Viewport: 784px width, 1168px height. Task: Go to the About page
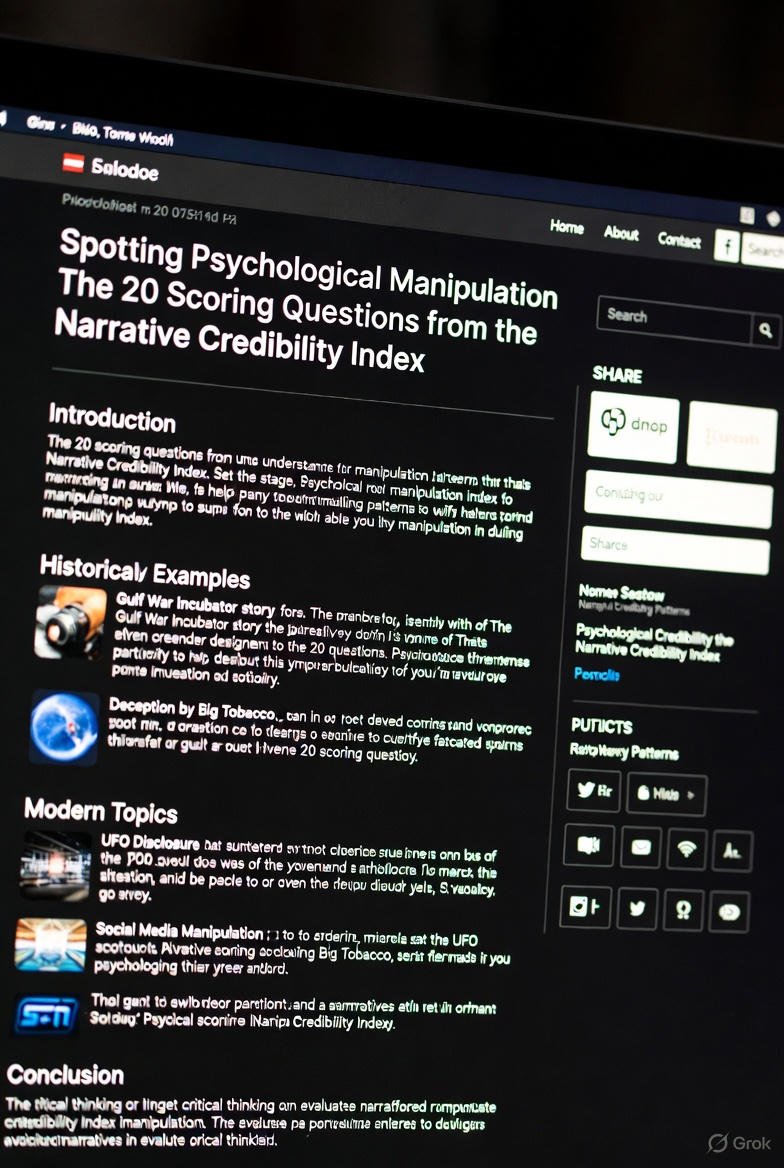click(620, 233)
